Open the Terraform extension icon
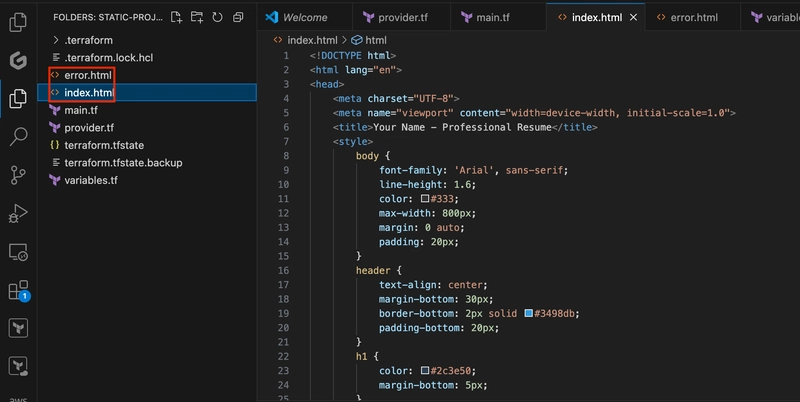Viewport: 800px width, 402px height. (18, 328)
